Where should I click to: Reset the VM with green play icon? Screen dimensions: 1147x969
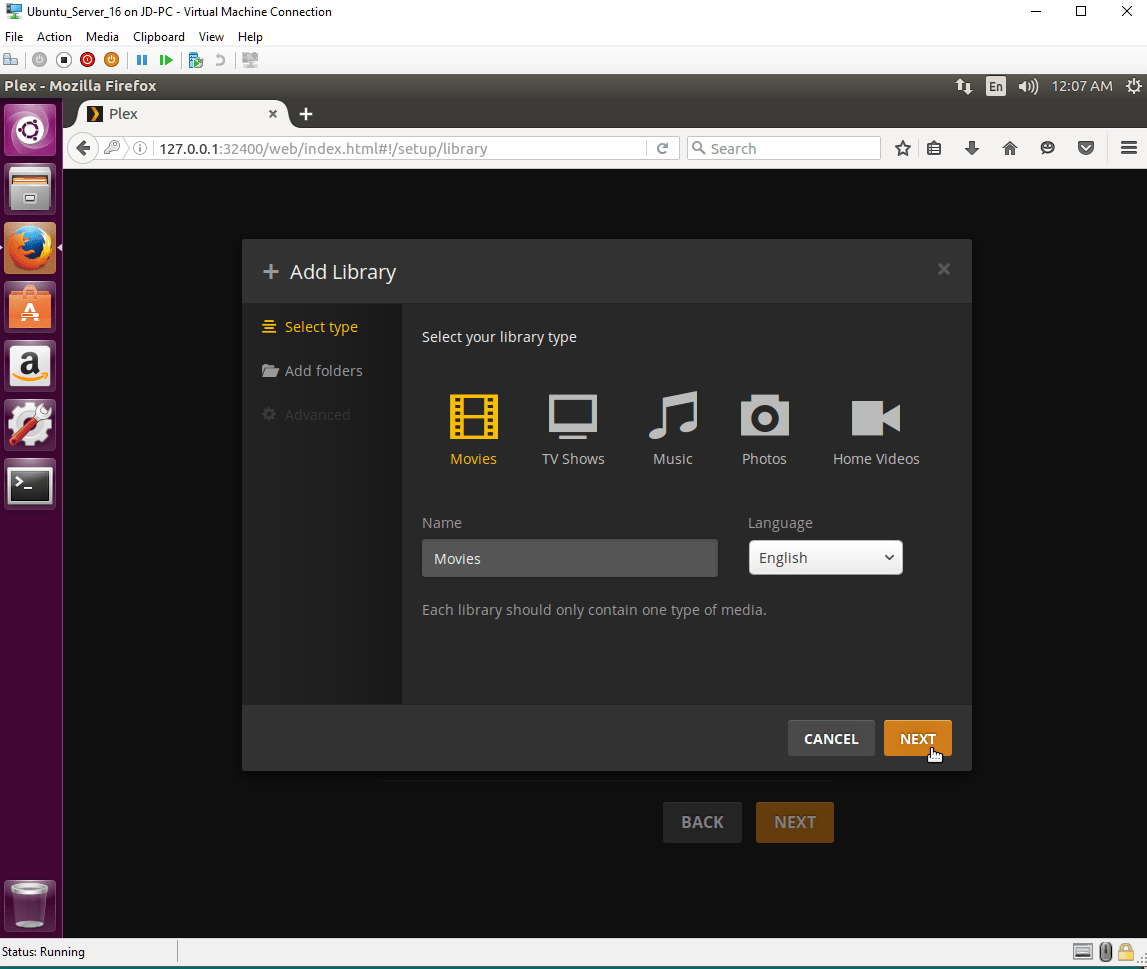[x=166, y=60]
